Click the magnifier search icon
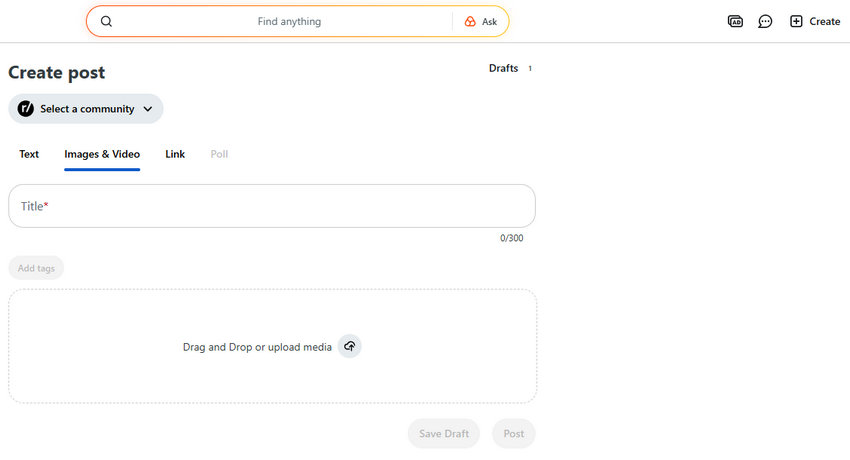 (107, 21)
